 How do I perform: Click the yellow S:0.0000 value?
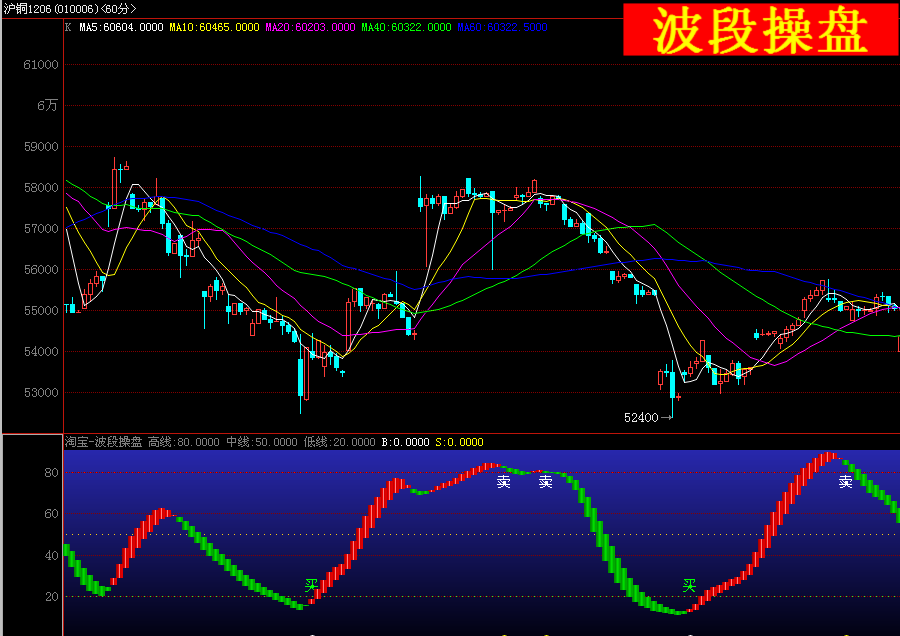[459, 442]
